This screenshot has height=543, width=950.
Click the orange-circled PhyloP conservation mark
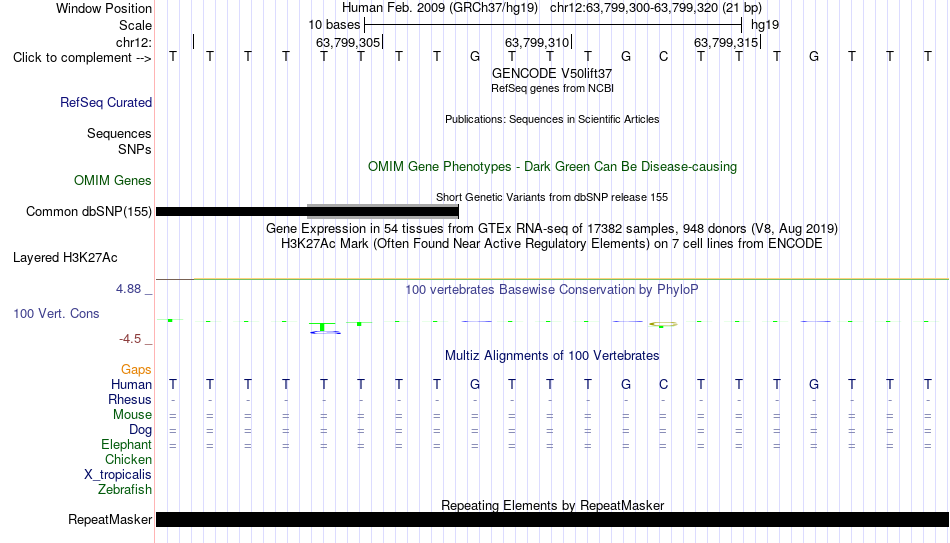click(x=663, y=325)
